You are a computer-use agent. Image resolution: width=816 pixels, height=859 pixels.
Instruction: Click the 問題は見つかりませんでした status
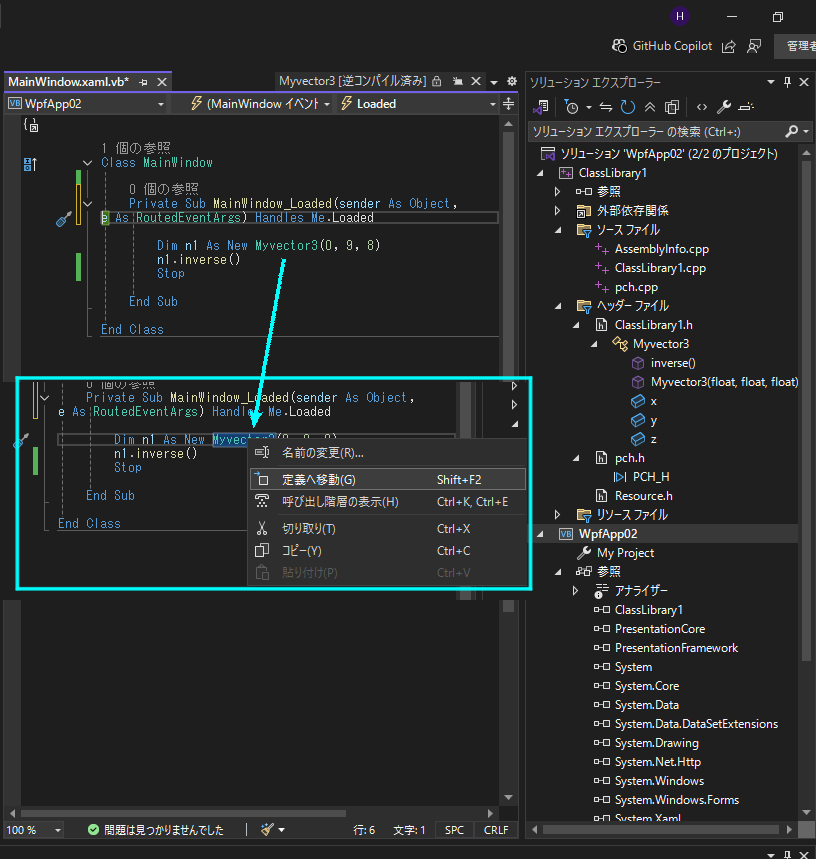pos(156,830)
